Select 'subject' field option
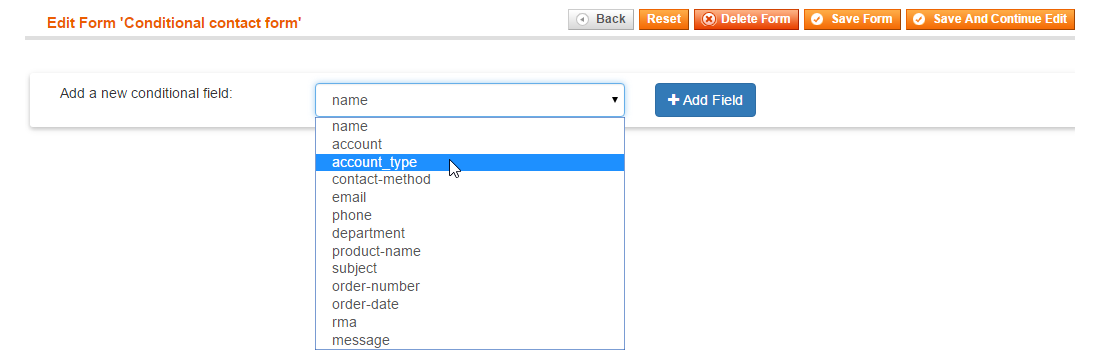Image resolution: width=1100 pixels, height=360 pixels. (x=470, y=269)
